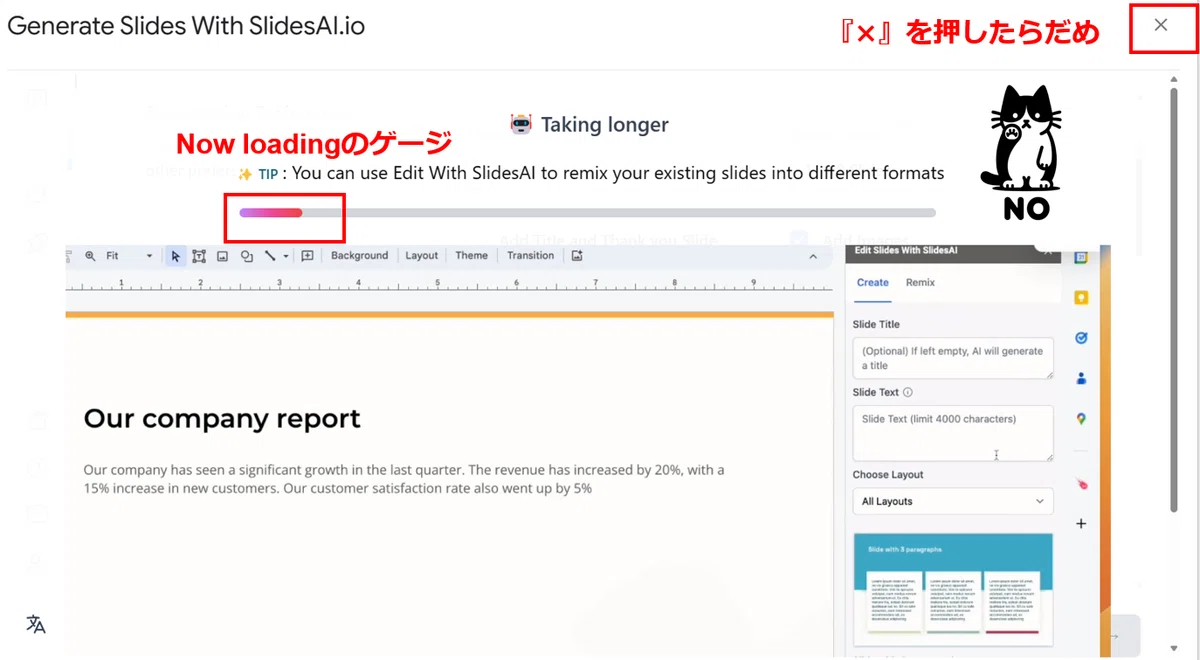Screen dimensions: 1200x660
Task: Click the add comment icon
Action: point(307,256)
